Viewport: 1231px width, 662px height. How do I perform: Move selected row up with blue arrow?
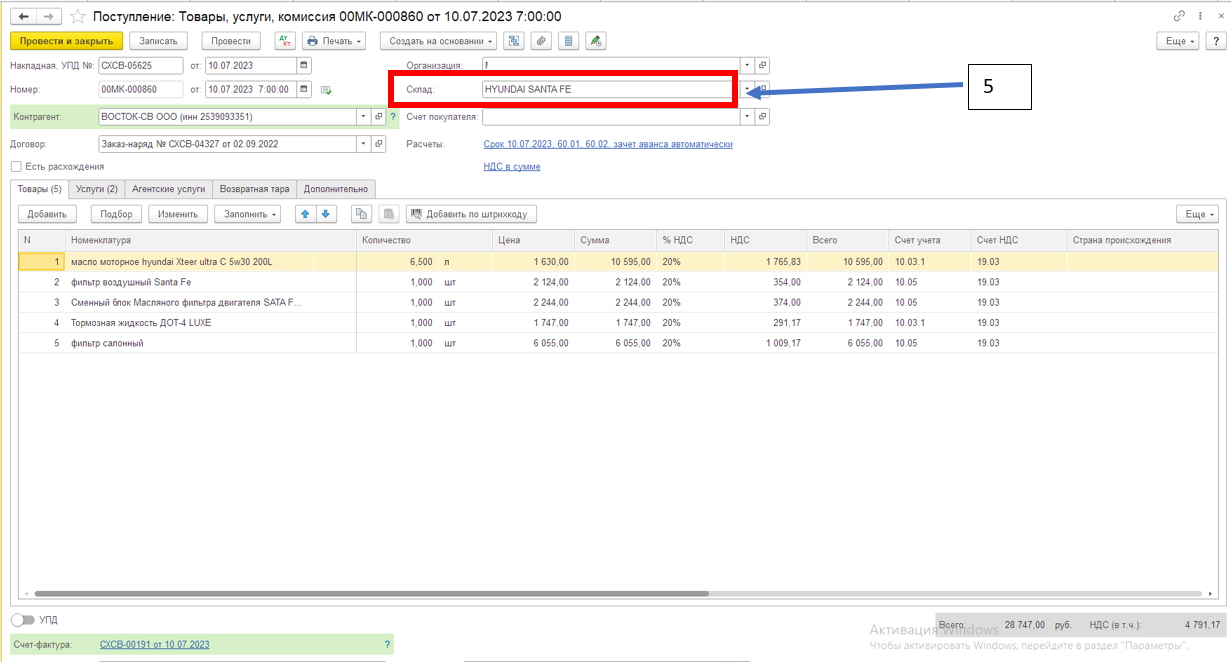307,214
